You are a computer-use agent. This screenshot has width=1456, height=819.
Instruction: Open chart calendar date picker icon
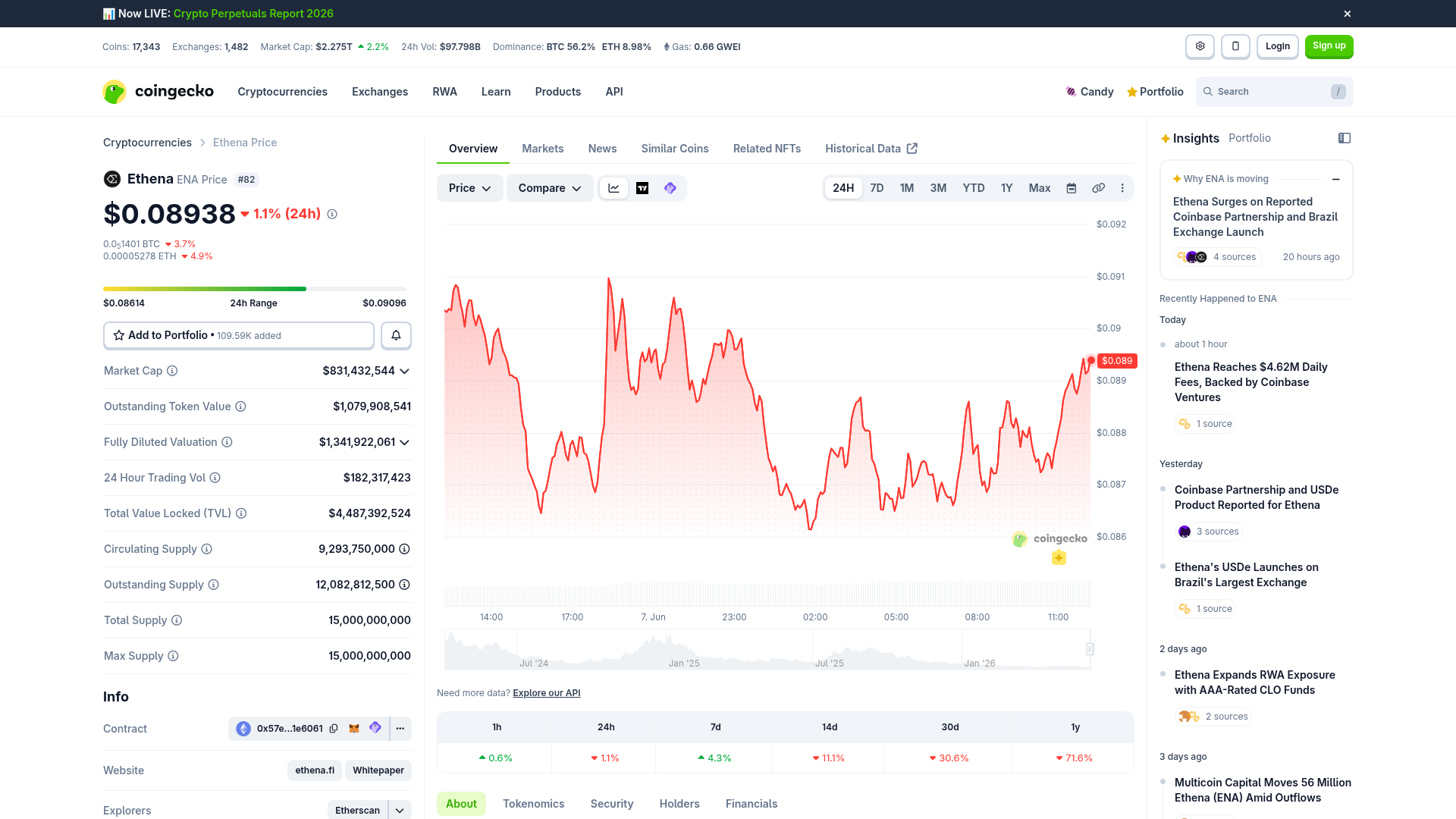click(1072, 188)
